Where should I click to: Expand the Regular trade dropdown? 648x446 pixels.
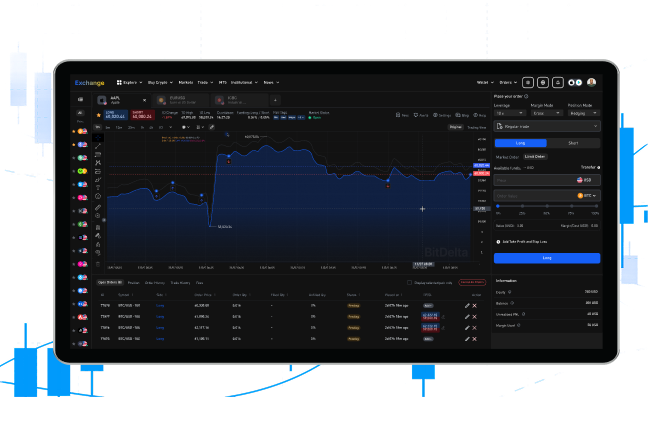pos(547,126)
